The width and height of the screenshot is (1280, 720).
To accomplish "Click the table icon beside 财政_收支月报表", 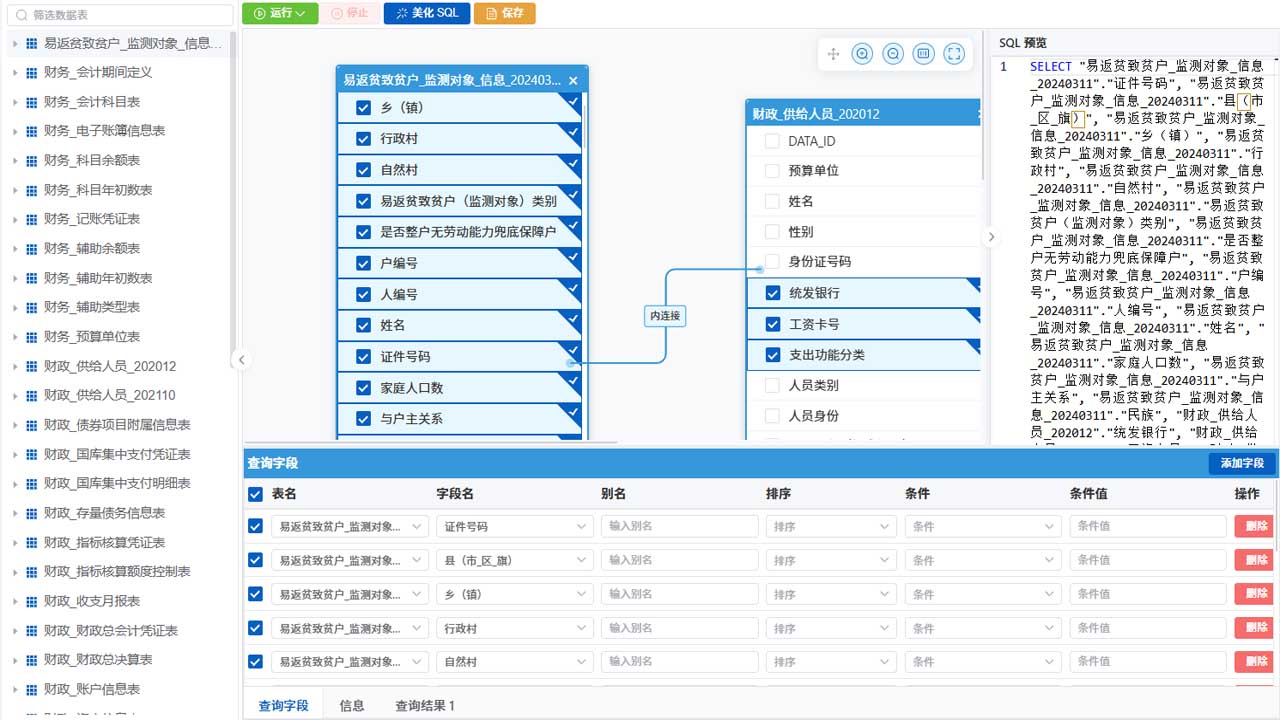I will coord(32,601).
